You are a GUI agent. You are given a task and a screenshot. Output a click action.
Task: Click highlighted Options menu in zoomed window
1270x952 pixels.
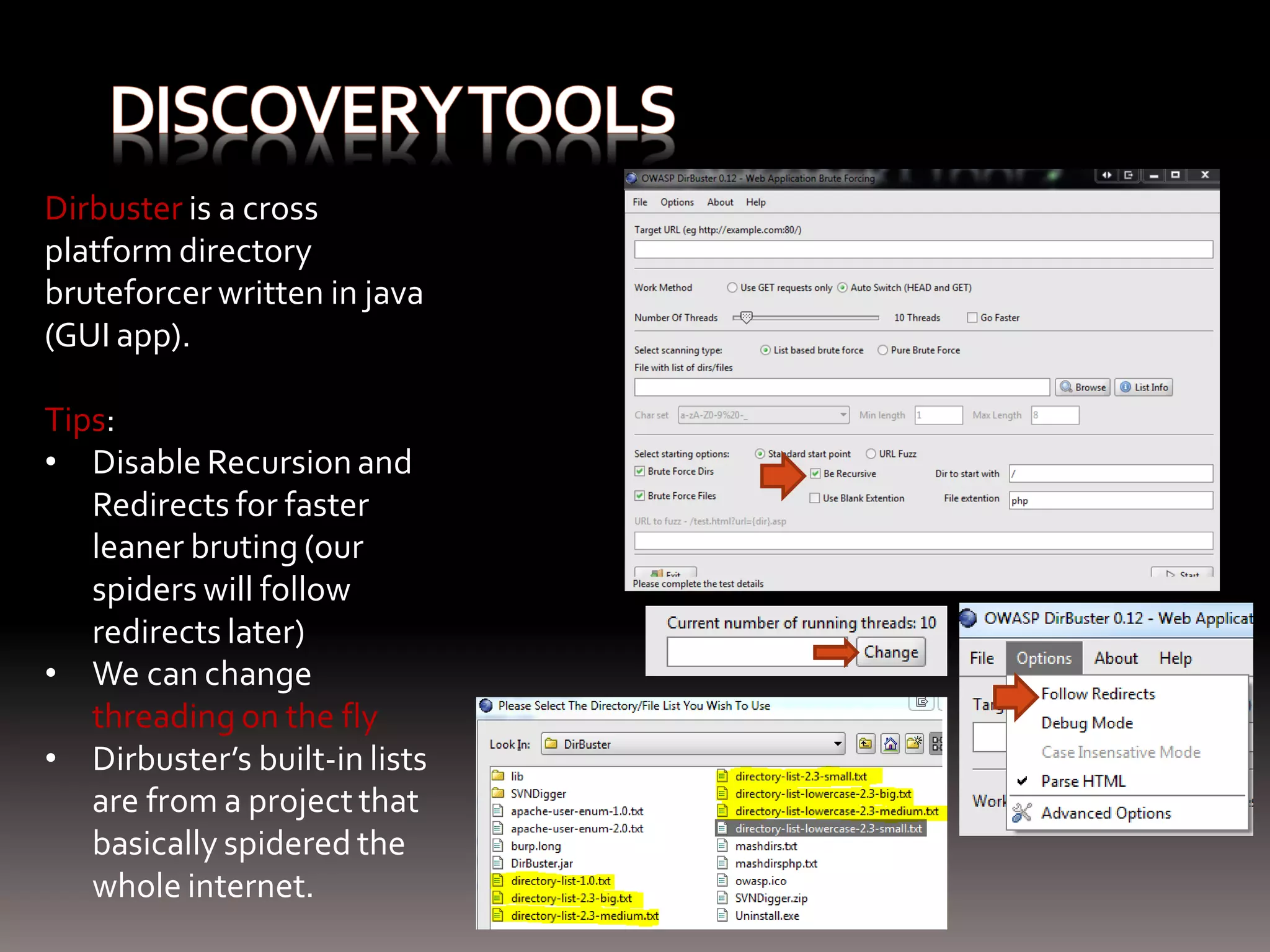(x=1044, y=658)
